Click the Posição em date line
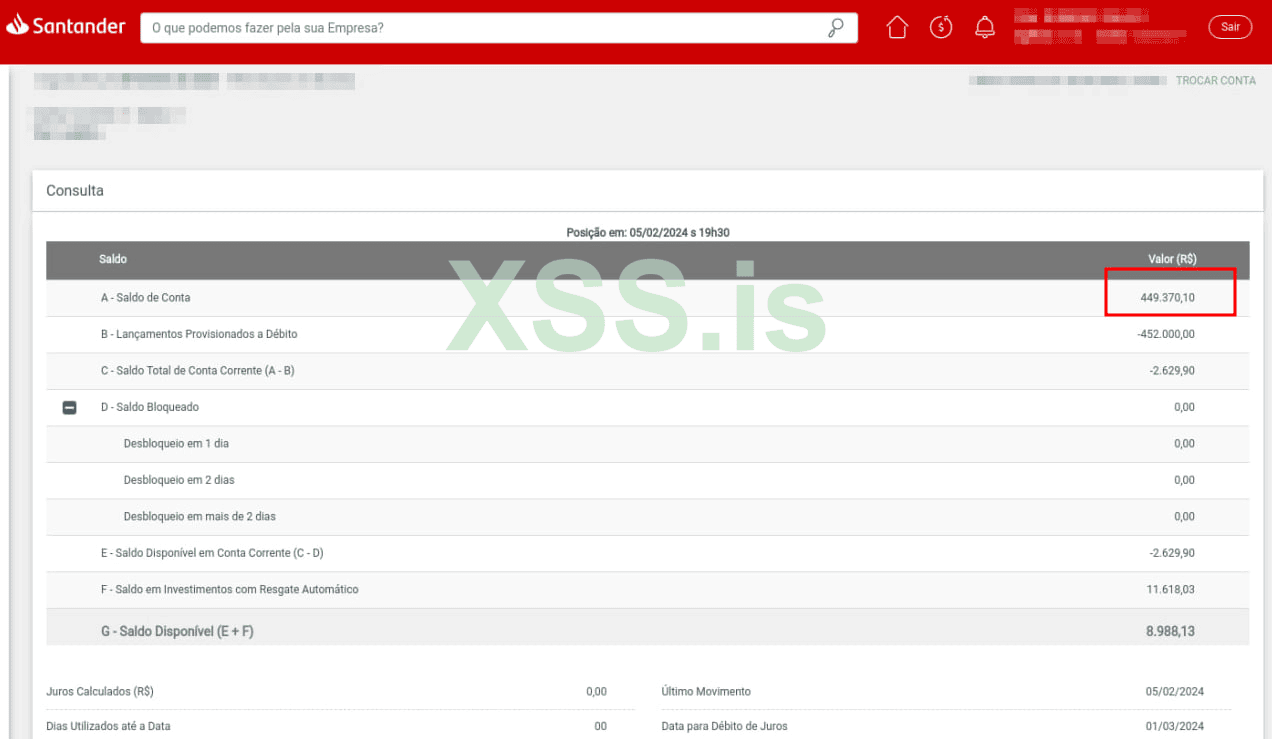1272x739 pixels. (648, 233)
